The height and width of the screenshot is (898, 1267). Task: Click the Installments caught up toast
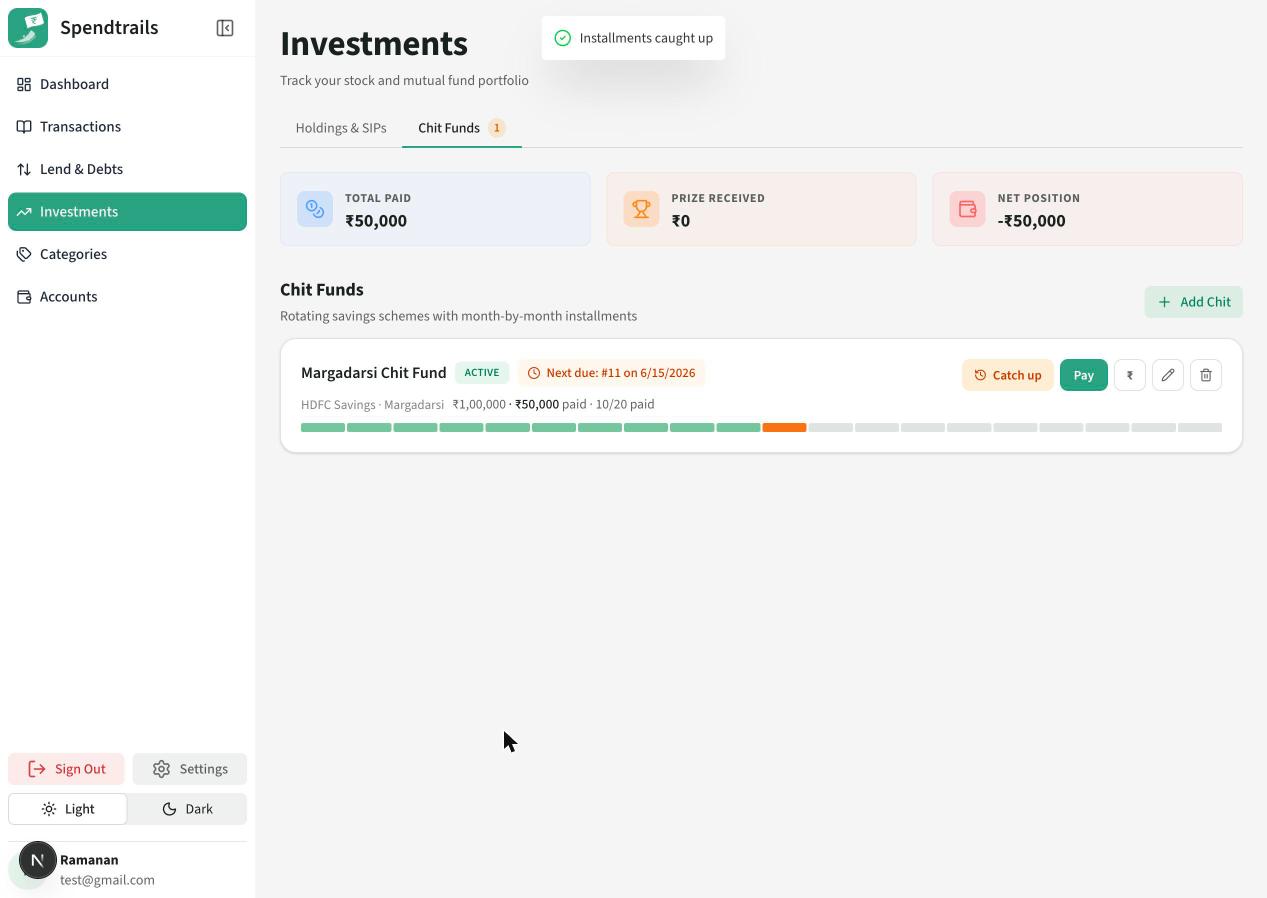coord(633,38)
